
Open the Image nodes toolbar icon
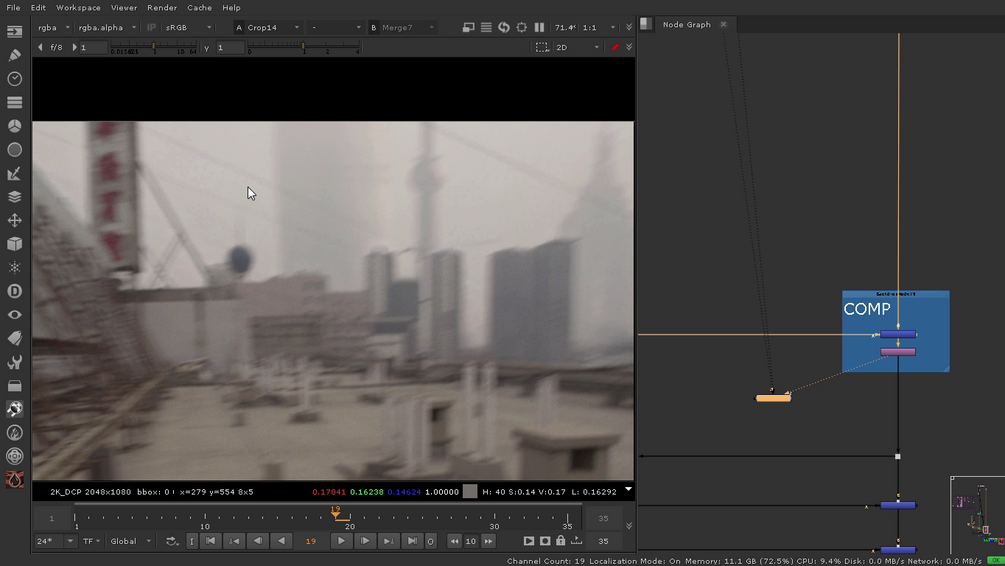[14, 31]
